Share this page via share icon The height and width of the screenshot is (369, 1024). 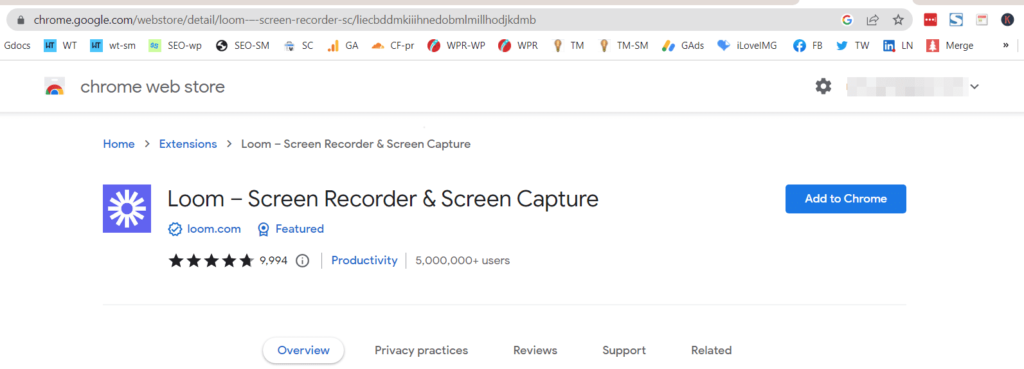pyautogui.click(x=872, y=20)
